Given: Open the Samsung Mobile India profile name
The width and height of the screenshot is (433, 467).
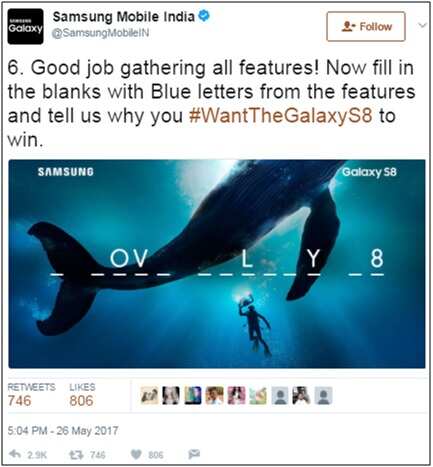Looking at the screenshot, I should (124, 17).
